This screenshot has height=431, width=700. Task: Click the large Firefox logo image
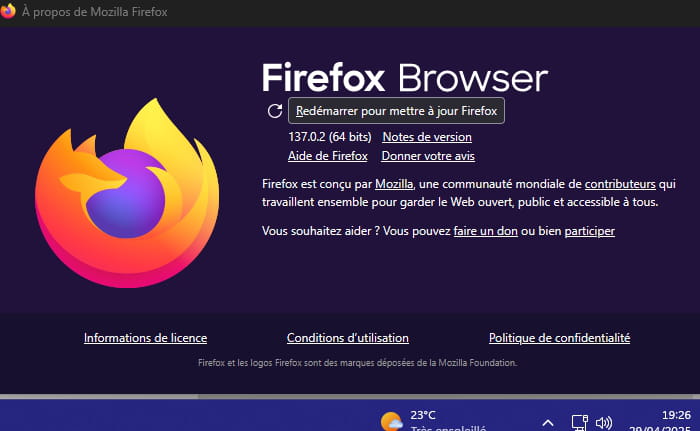(127, 193)
